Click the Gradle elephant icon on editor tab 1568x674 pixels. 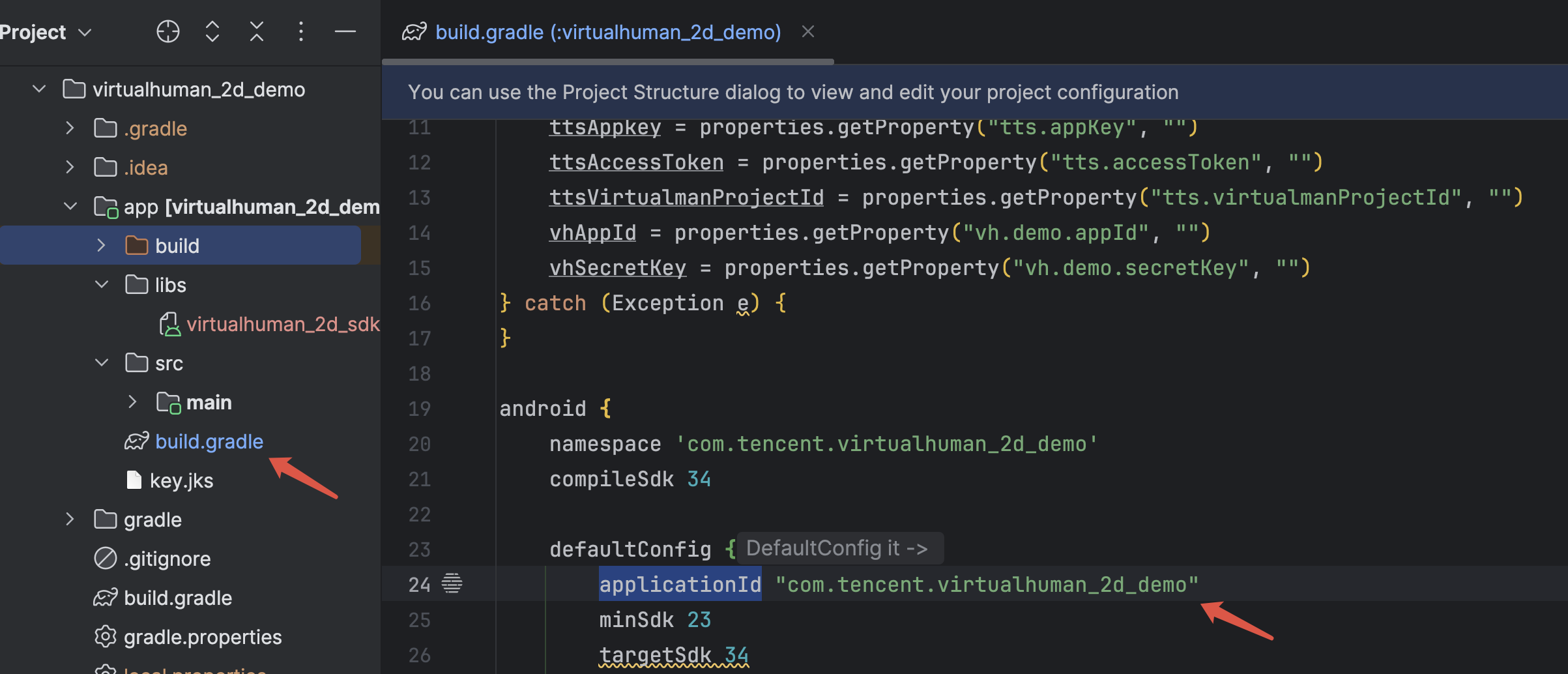tap(414, 32)
